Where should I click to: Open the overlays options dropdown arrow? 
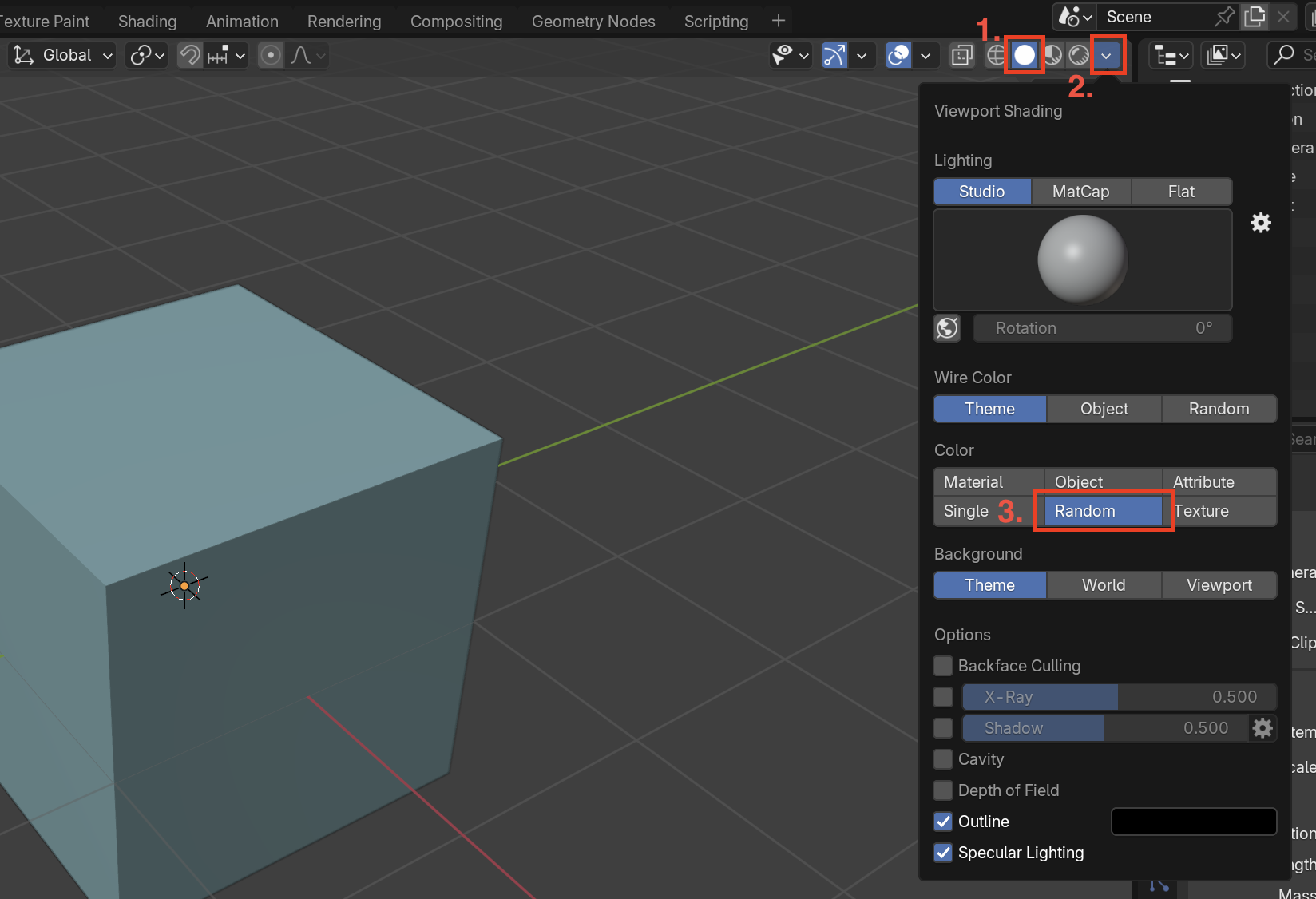point(926,55)
